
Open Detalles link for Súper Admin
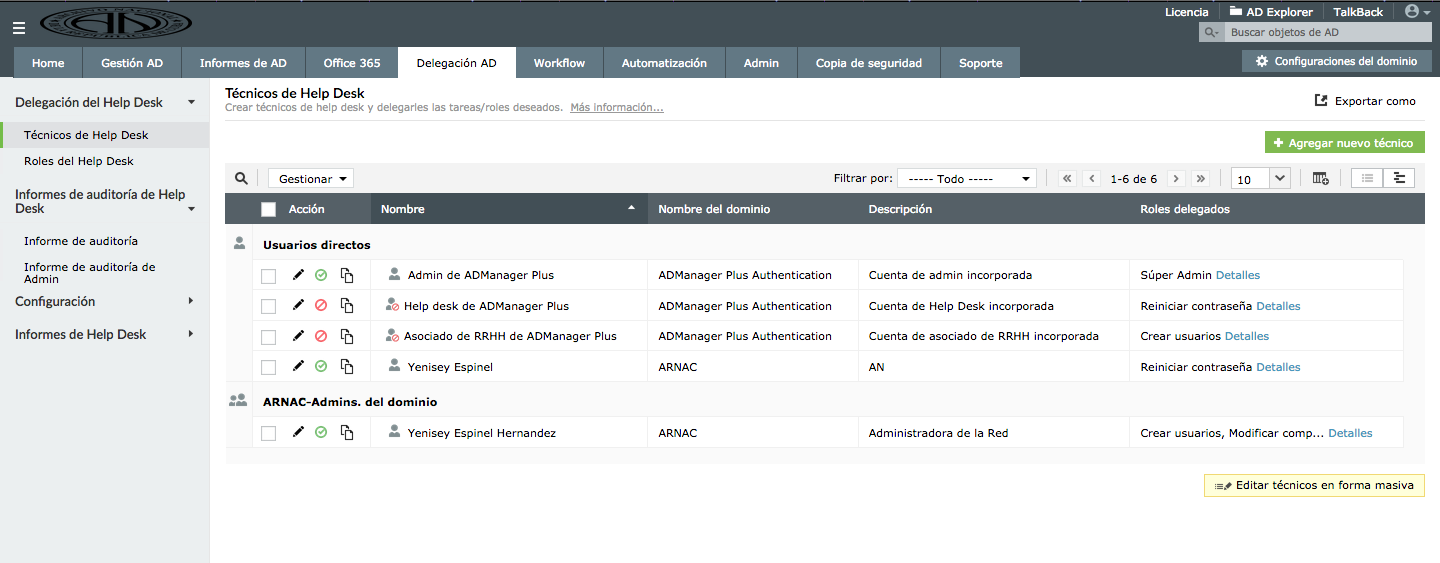(x=1238, y=275)
